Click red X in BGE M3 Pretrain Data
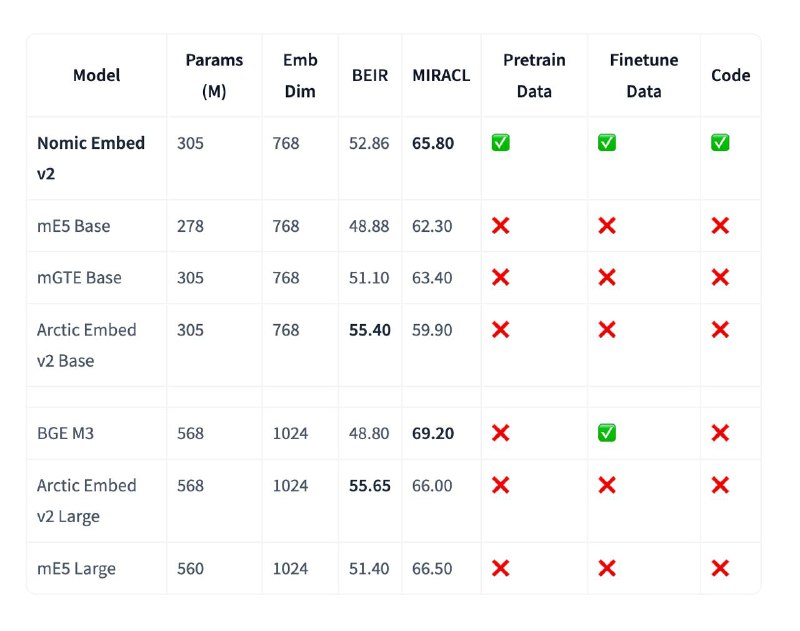 click(501, 433)
